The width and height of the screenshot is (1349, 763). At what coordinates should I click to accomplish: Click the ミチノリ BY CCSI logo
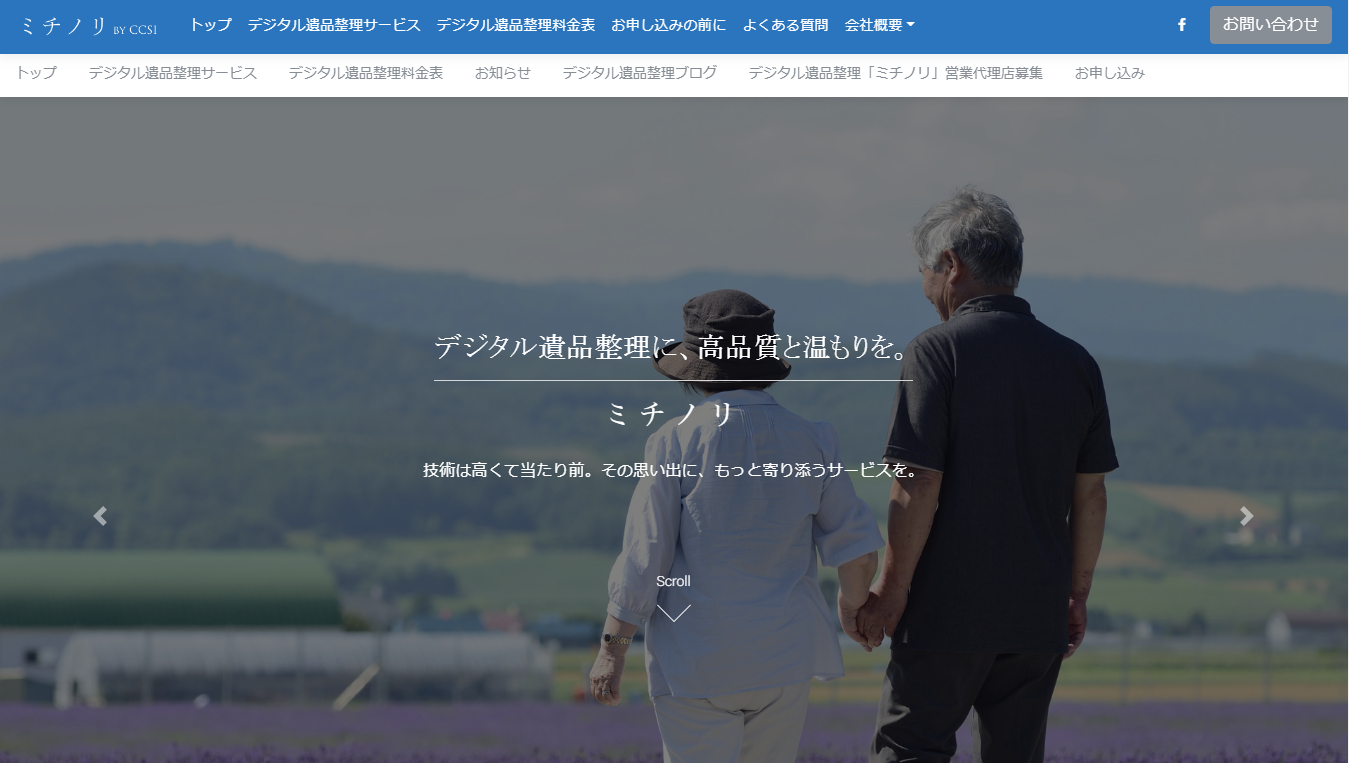point(88,27)
